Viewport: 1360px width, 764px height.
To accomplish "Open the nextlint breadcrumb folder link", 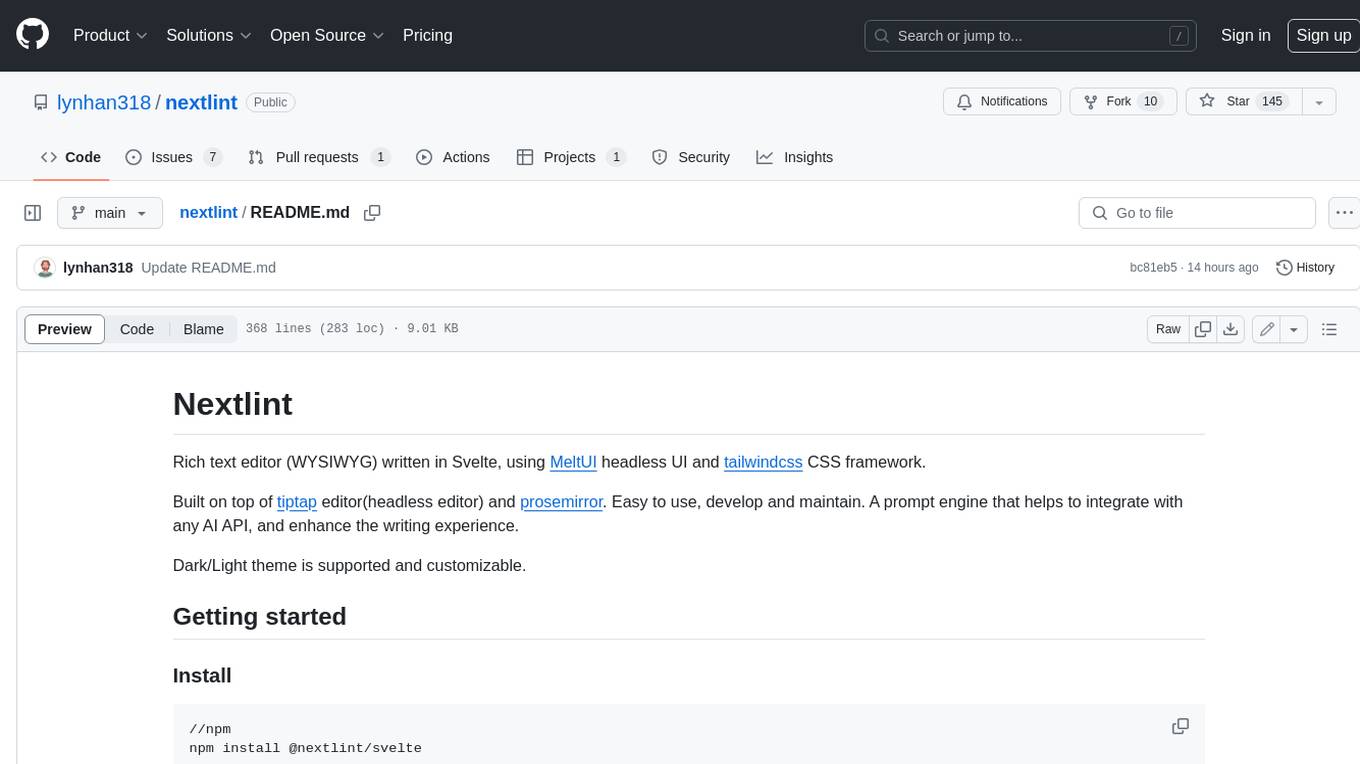I will 208,213.
